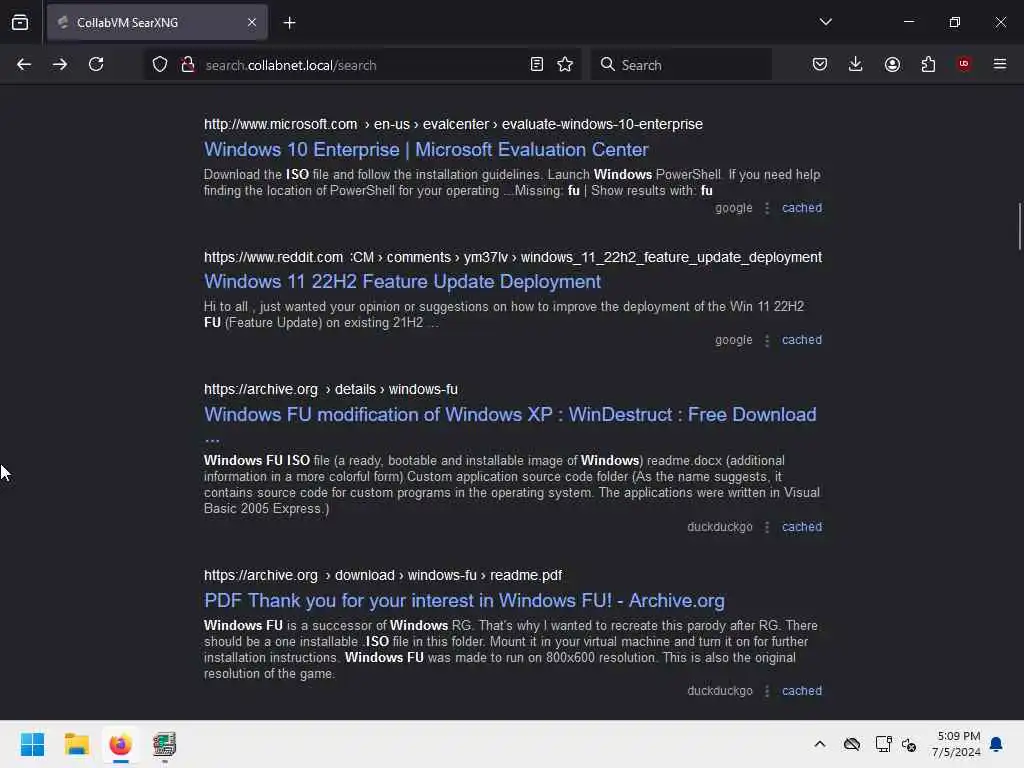Expand the list all tabs chevron
This screenshot has width=1024, height=768.
pos(825,22)
